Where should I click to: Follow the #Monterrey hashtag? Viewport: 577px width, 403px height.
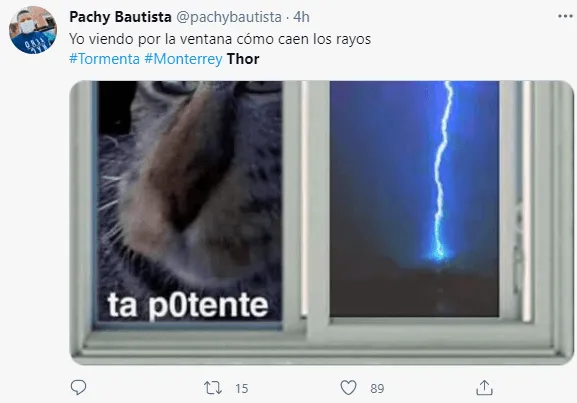point(183,59)
